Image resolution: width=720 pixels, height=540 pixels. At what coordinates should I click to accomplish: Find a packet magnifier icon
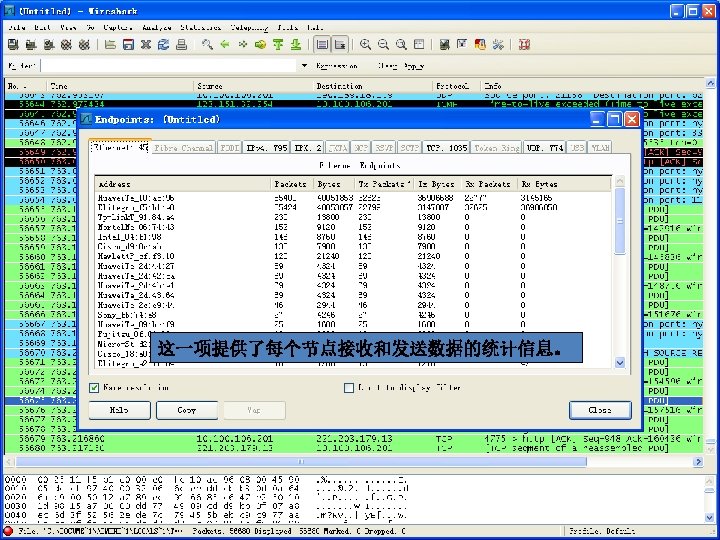[207, 45]
